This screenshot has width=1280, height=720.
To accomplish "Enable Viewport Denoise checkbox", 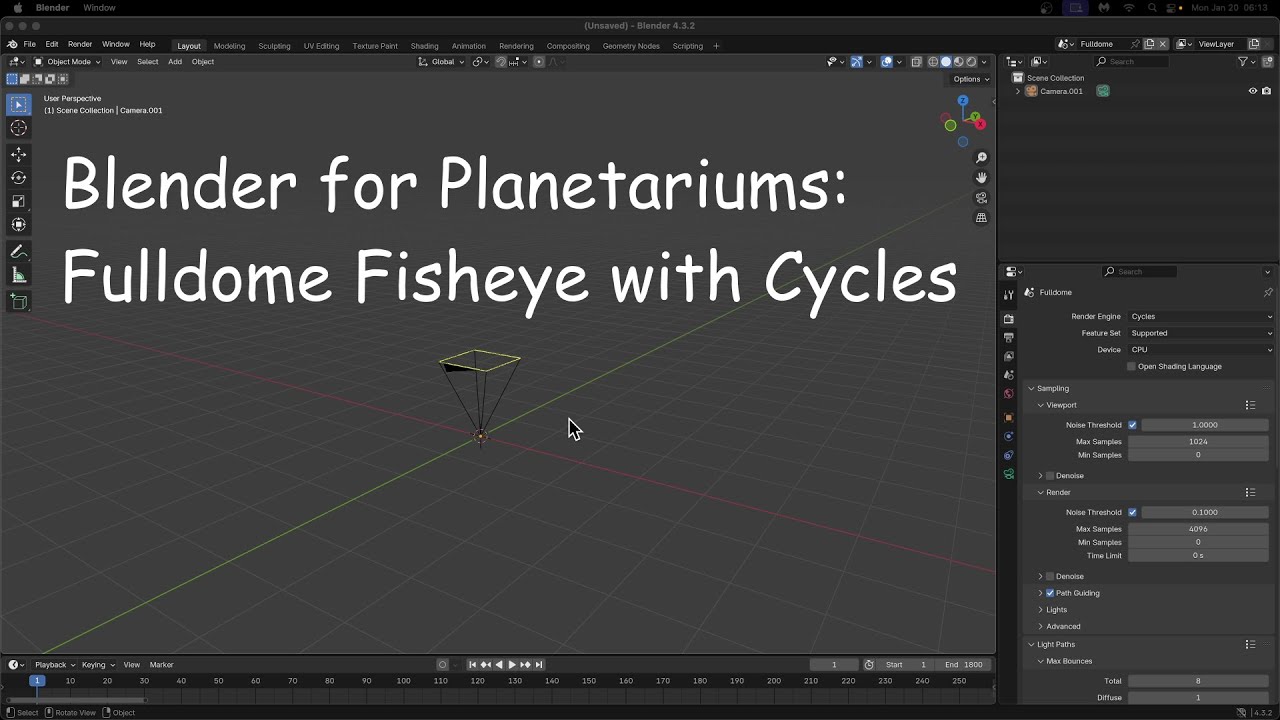I will coord(1049,475).
